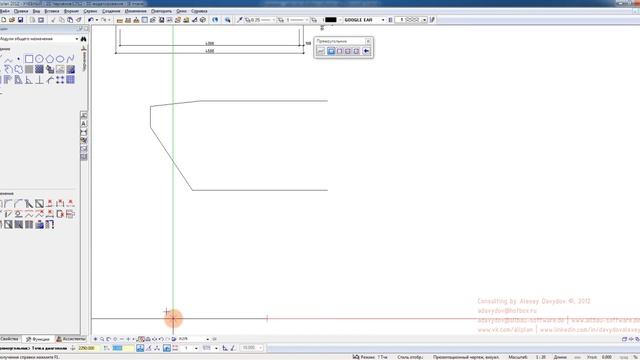Select the Perpendicular line tool
640x360 pixels.
pyautogui.click(x=39, y=80)
